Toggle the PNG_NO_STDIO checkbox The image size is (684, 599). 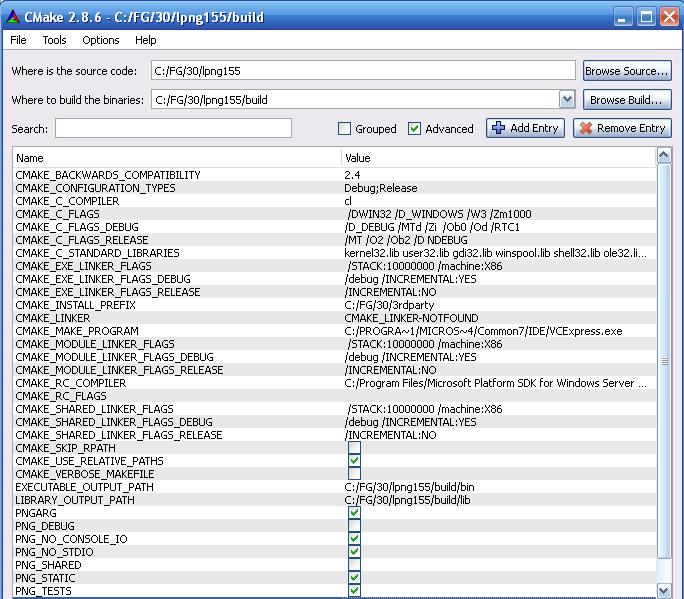coord(354,552)
